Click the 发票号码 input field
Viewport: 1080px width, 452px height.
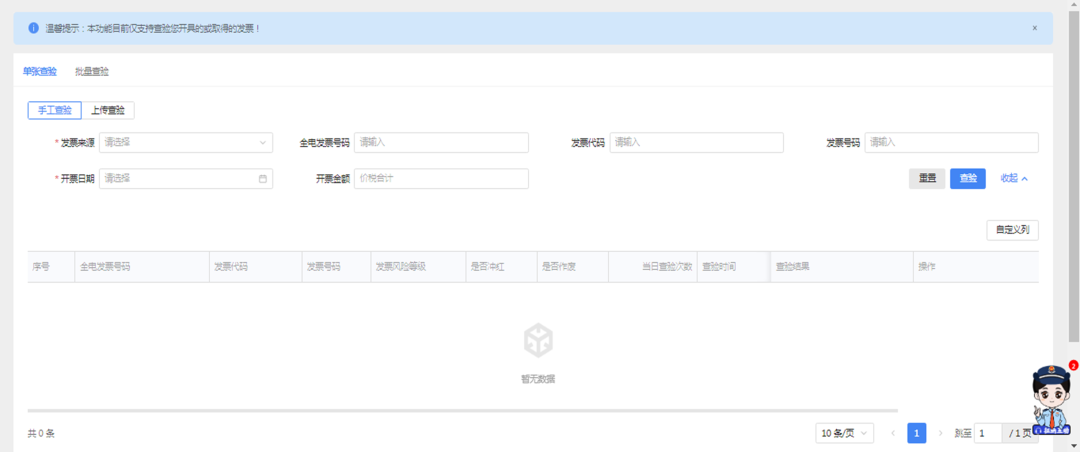(951, 143)
